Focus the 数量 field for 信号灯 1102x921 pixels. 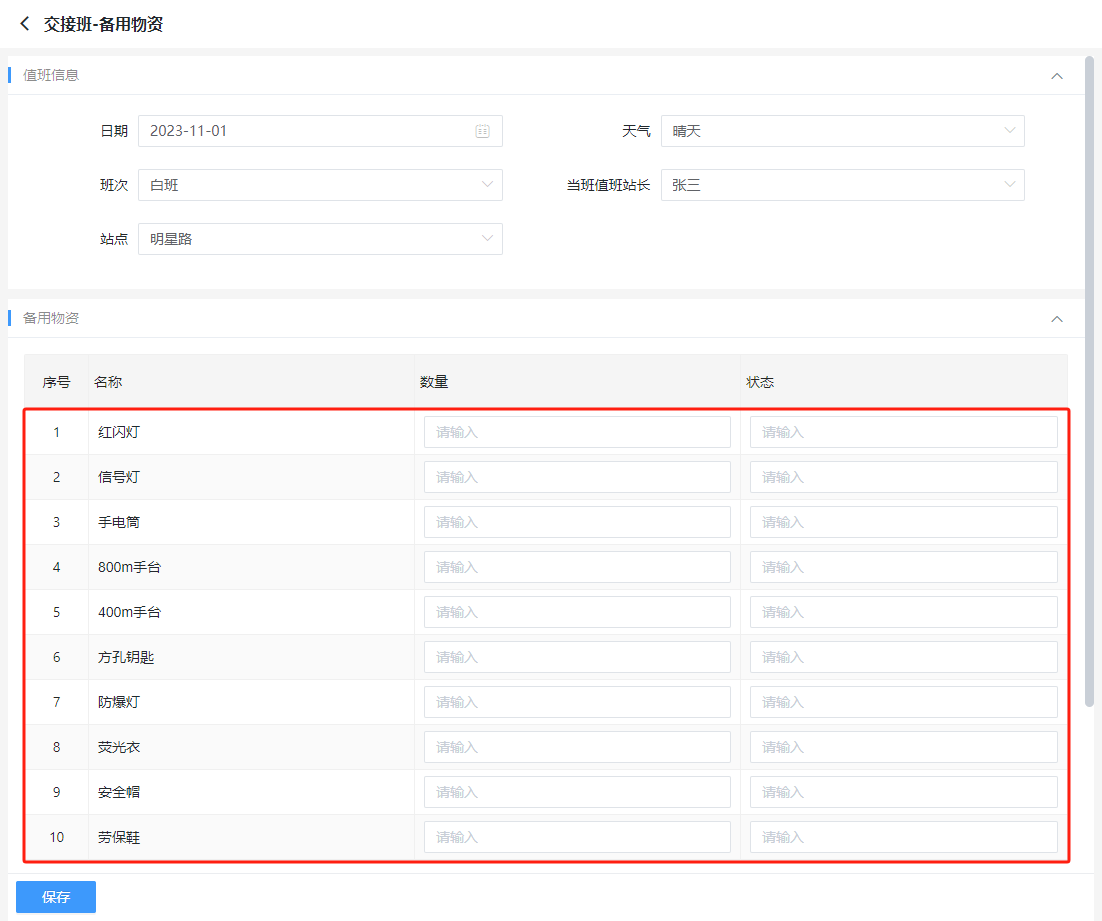[x=577, y=477]
